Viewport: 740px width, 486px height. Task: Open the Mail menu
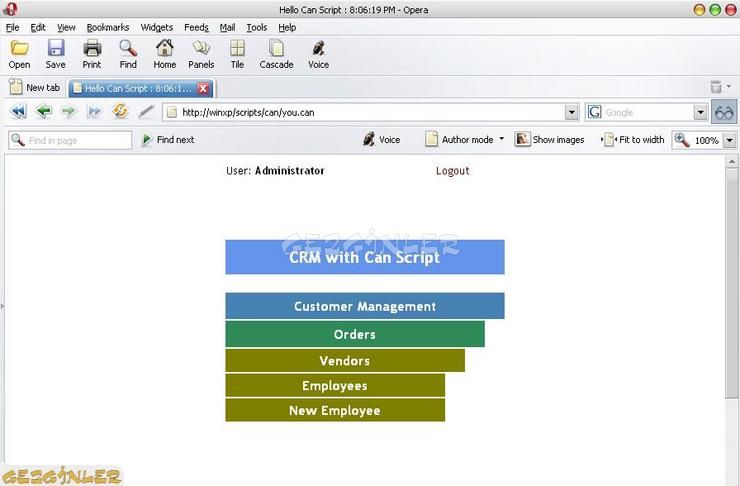(x=227, y=27)
